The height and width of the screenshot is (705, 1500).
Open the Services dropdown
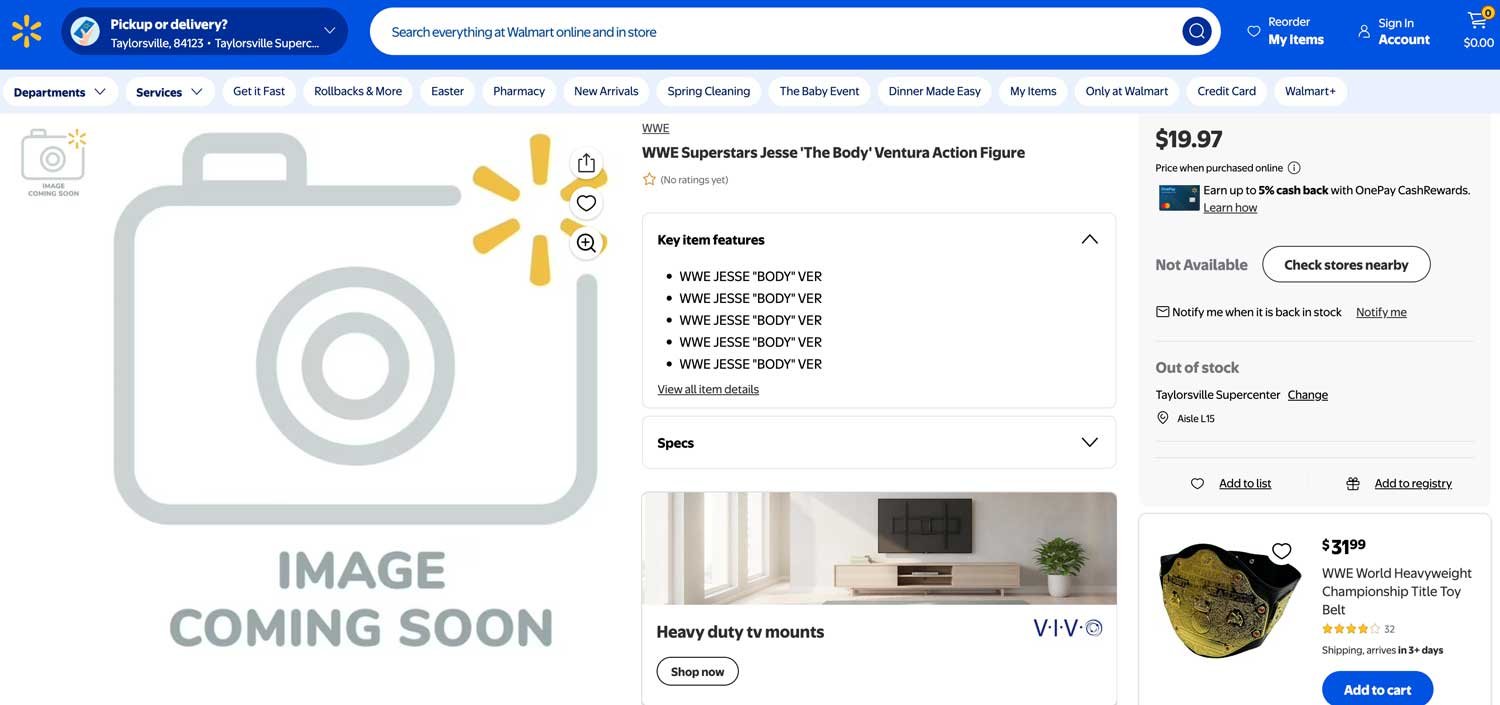(169, 92)
